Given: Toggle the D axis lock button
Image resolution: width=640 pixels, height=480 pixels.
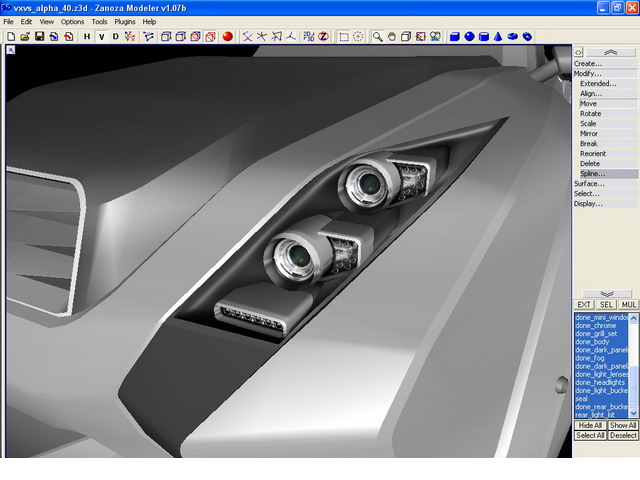Looking at the screenshot, I should [115, 36].
